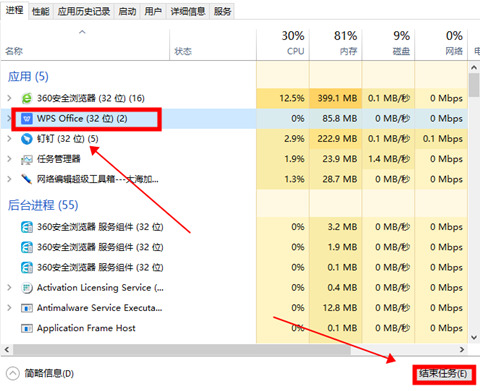The height and width of the screenshot is (391, 480).
Task: Switch to the 用户 tab
Action: pyautogui.click(x=153, y=12)
